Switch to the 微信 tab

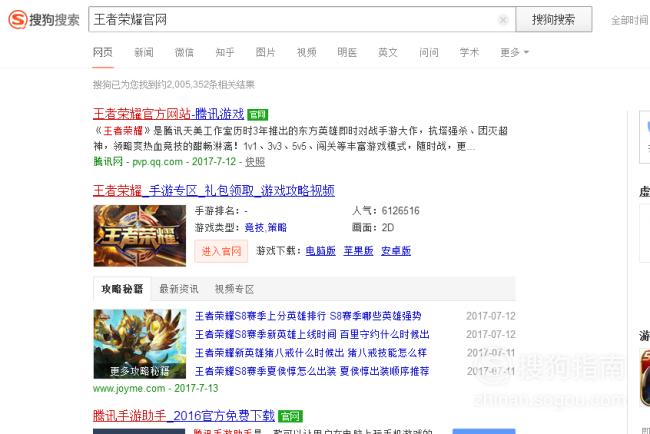(184, 52)
